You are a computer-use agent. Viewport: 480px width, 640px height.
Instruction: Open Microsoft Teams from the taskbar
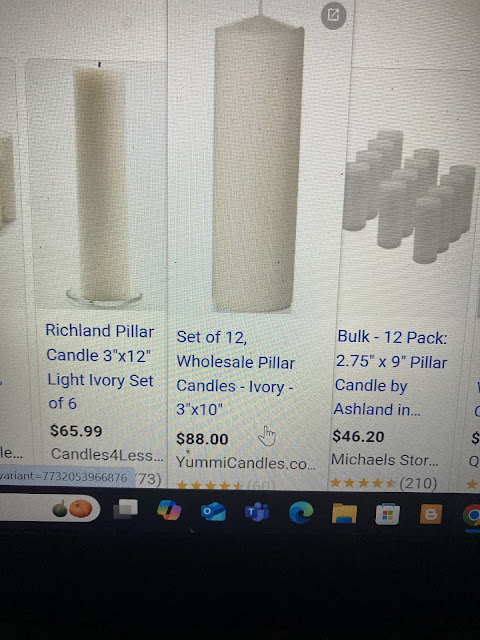257,512
